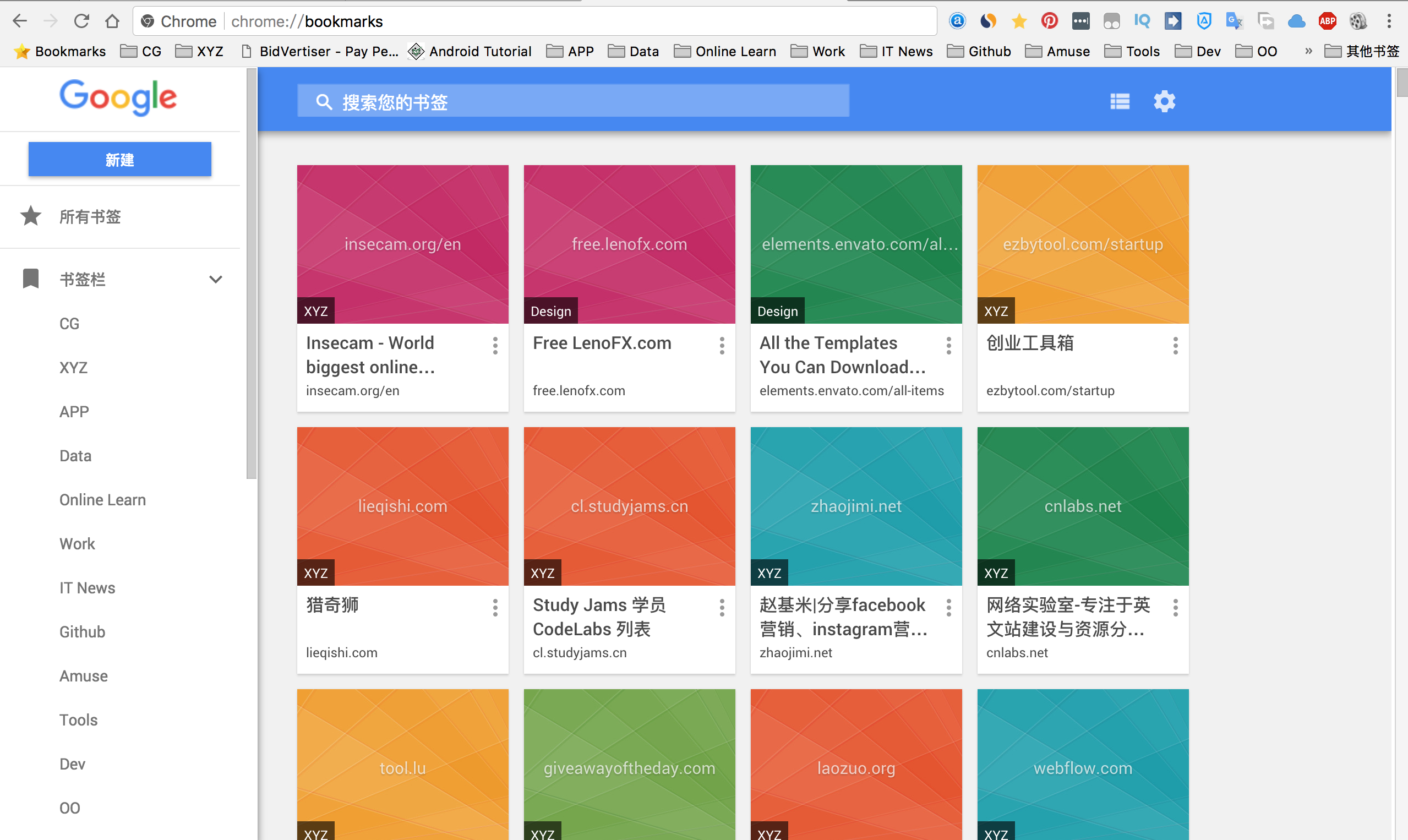This screenshot has width=1408, height=840.
Task: Click the browser back arrow
Action: tap(20, 21)
